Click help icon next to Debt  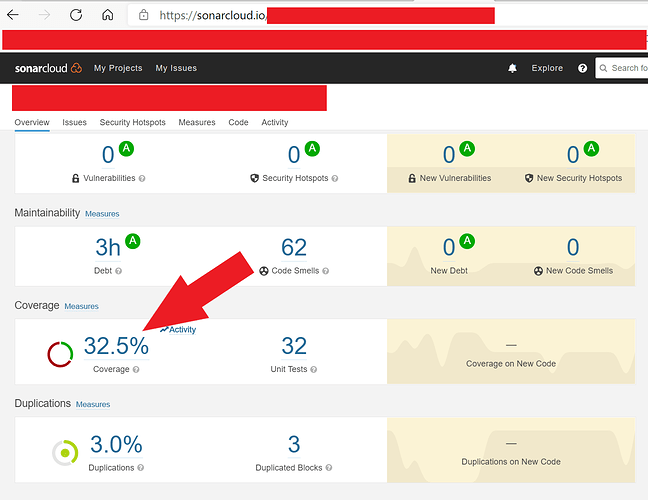click(x=119, y=271)
